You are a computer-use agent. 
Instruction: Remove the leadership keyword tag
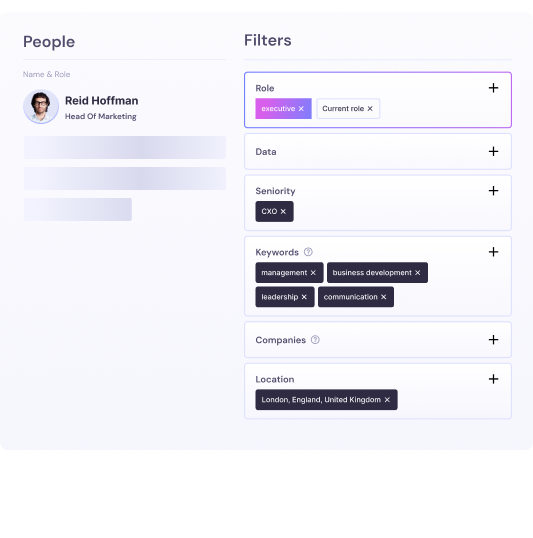tap(304, 297)
